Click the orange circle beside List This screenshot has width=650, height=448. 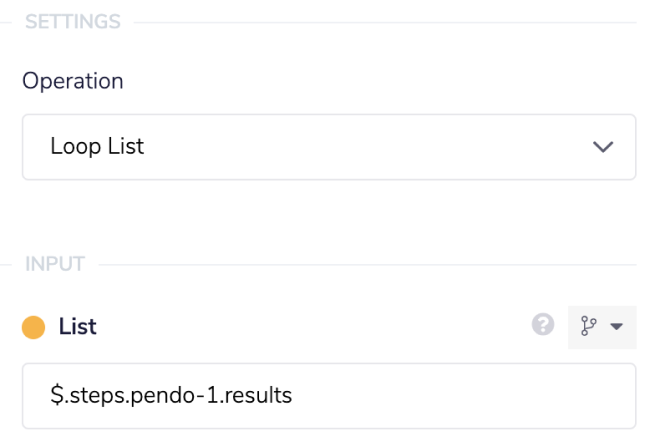click(x=34, y=327)
